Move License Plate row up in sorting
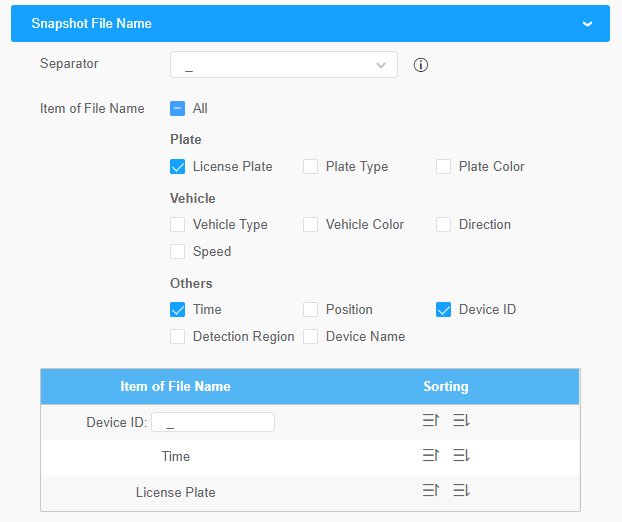Image resolution: width=622 pixels, height=522 pixels. tap(431, 491)
